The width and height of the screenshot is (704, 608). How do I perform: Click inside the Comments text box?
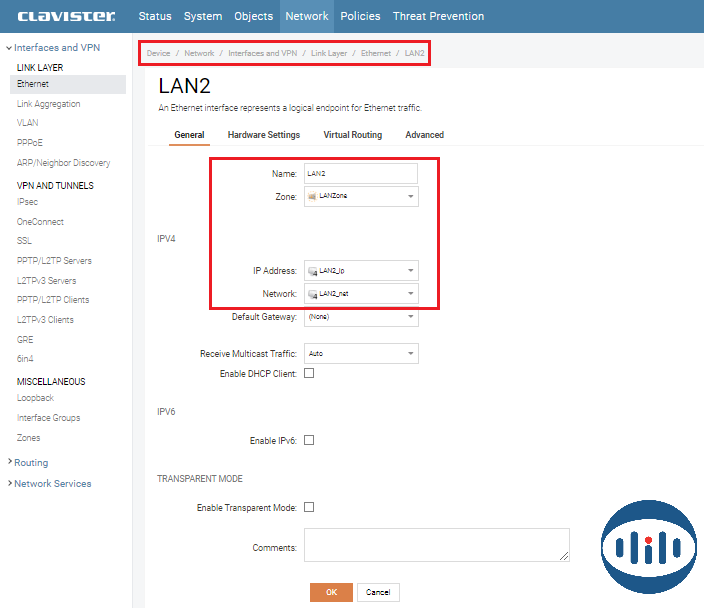[x=436, y=545]
